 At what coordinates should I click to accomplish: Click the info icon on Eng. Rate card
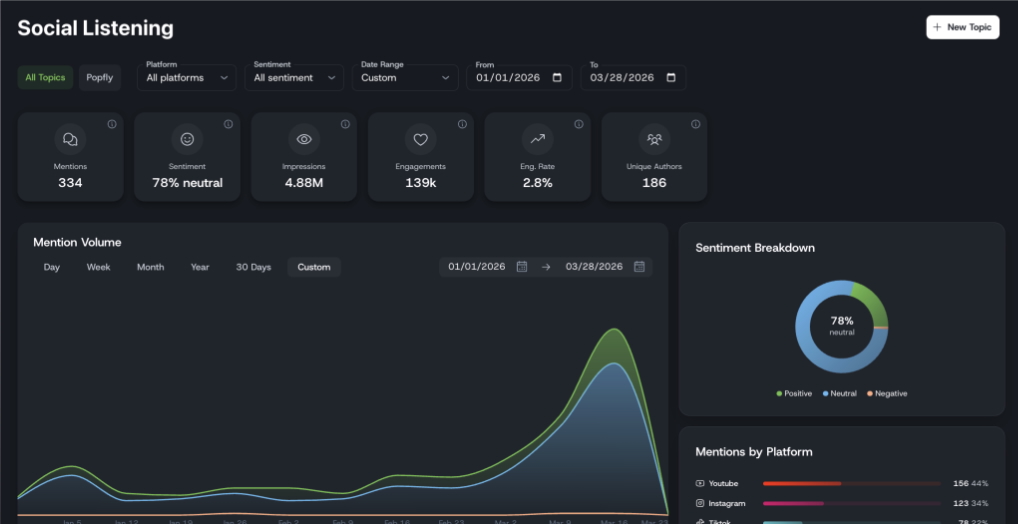(x=578, y=124)
